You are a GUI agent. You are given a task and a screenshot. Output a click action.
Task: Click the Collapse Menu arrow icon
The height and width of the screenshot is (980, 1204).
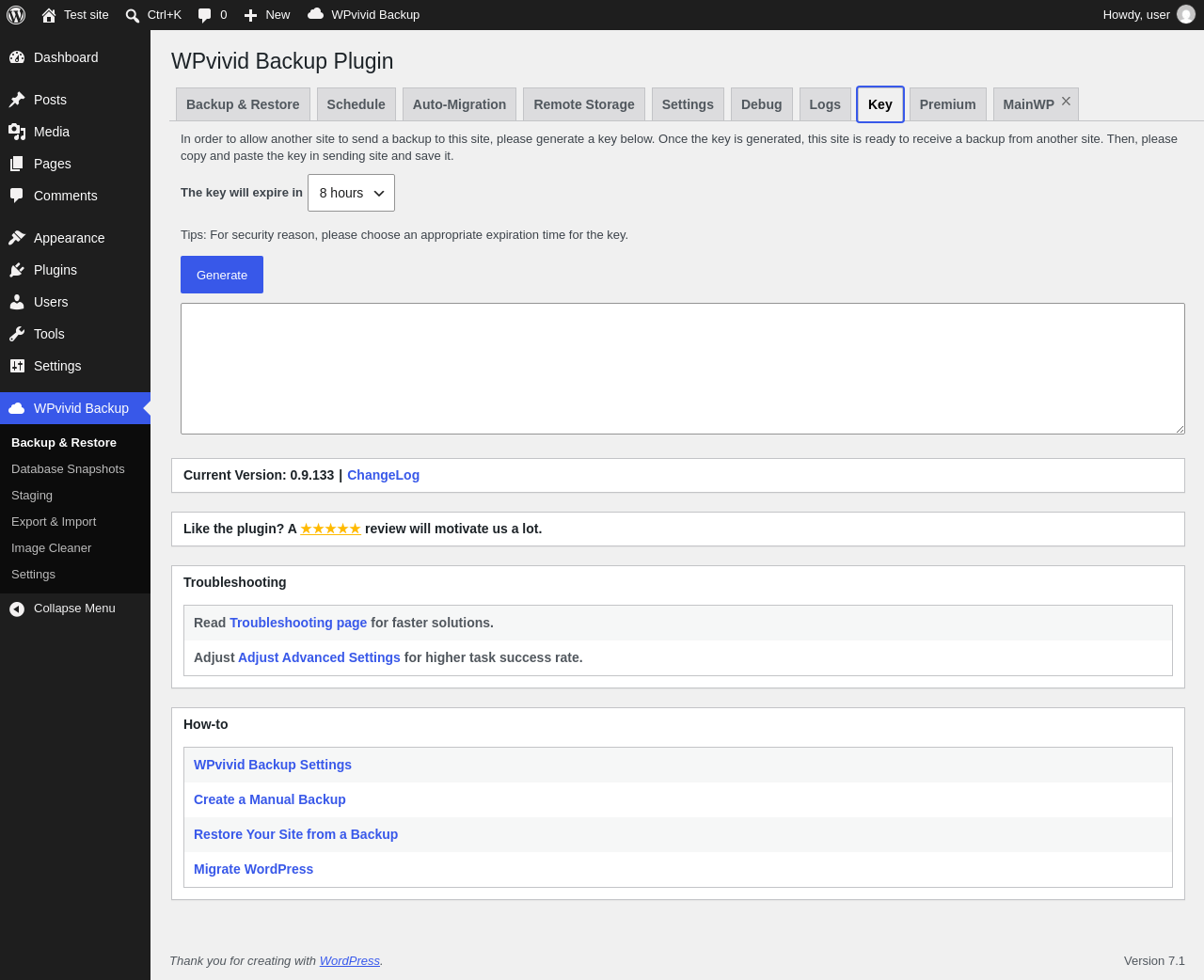(x=17, y=609)
